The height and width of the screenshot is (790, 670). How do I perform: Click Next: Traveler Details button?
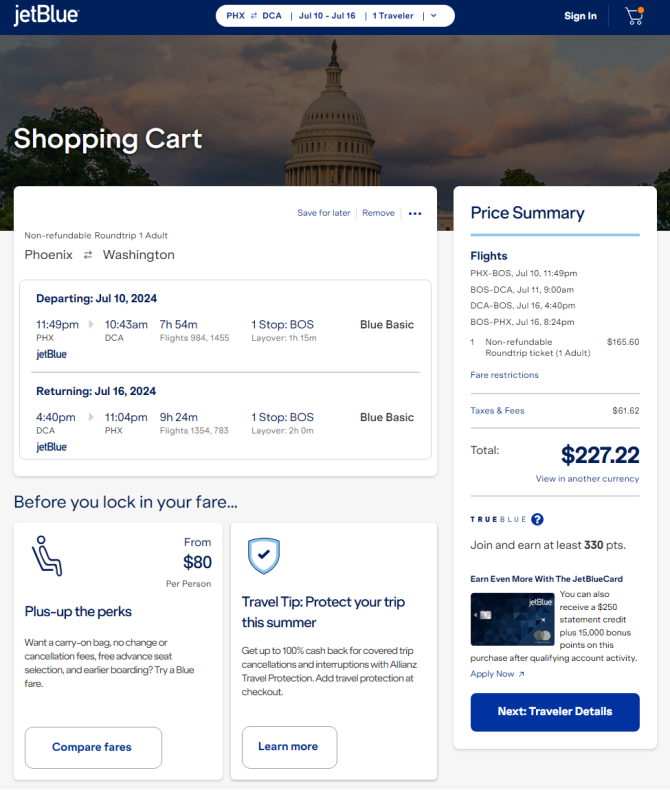pos(555,712)
